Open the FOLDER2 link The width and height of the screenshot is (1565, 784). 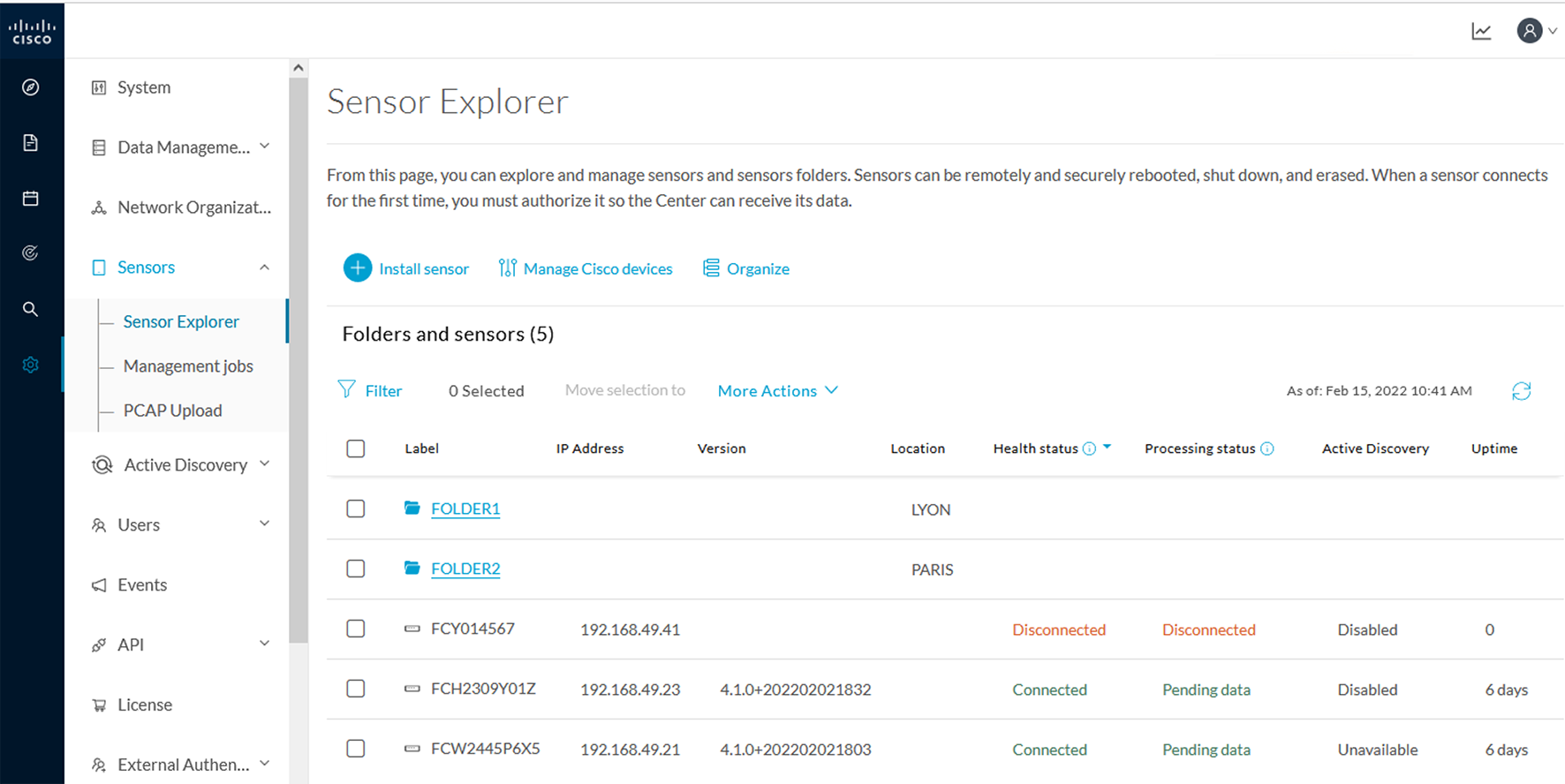pyautogui.click(x=465, y=569)
